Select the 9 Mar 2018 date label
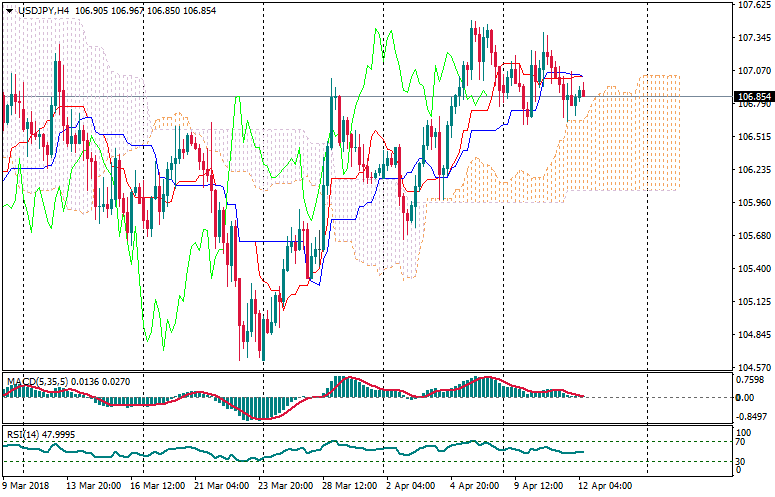Viewport: 775px width, 497px height. point(27,486)
